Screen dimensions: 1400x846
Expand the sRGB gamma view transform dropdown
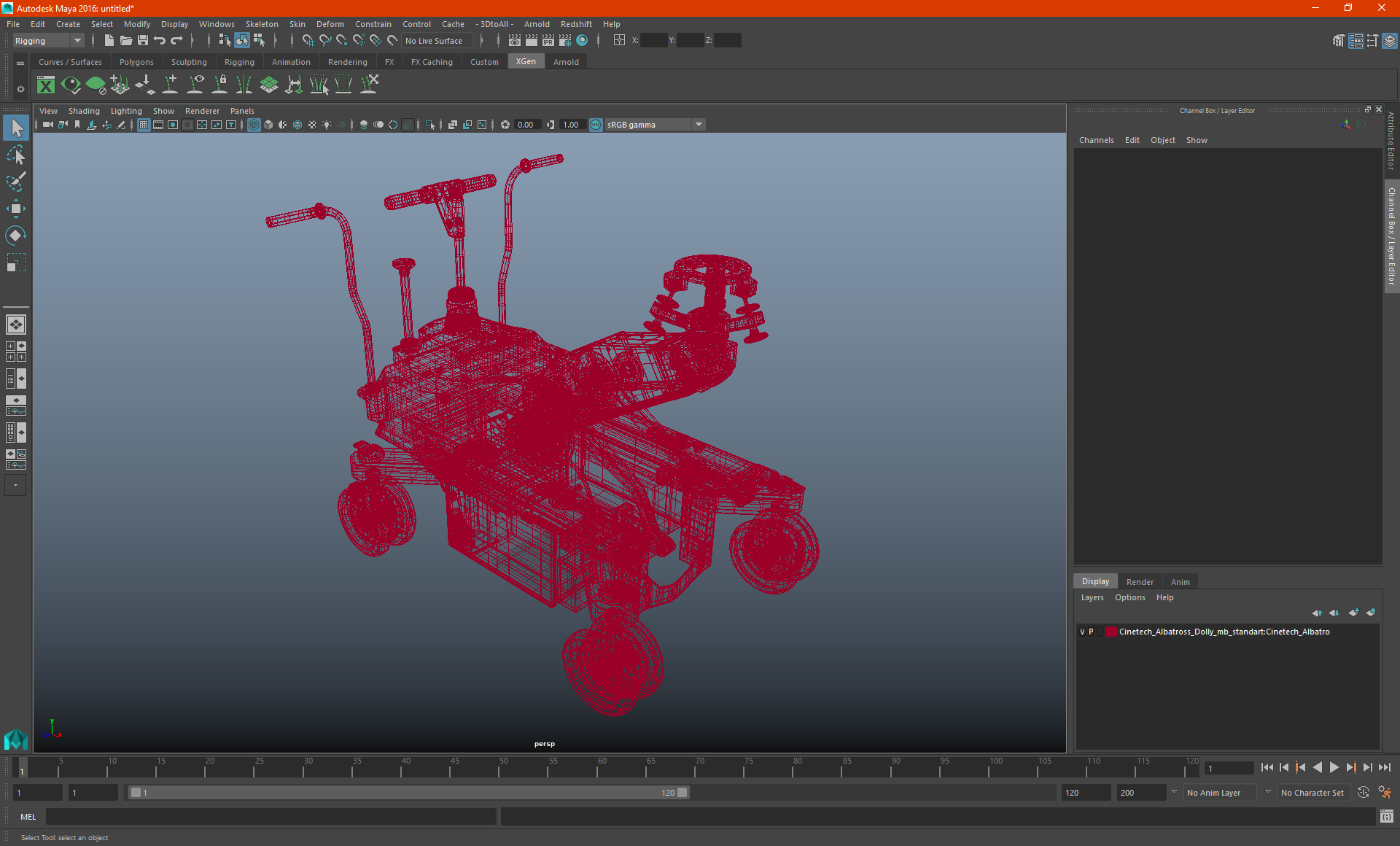[699, 125]
